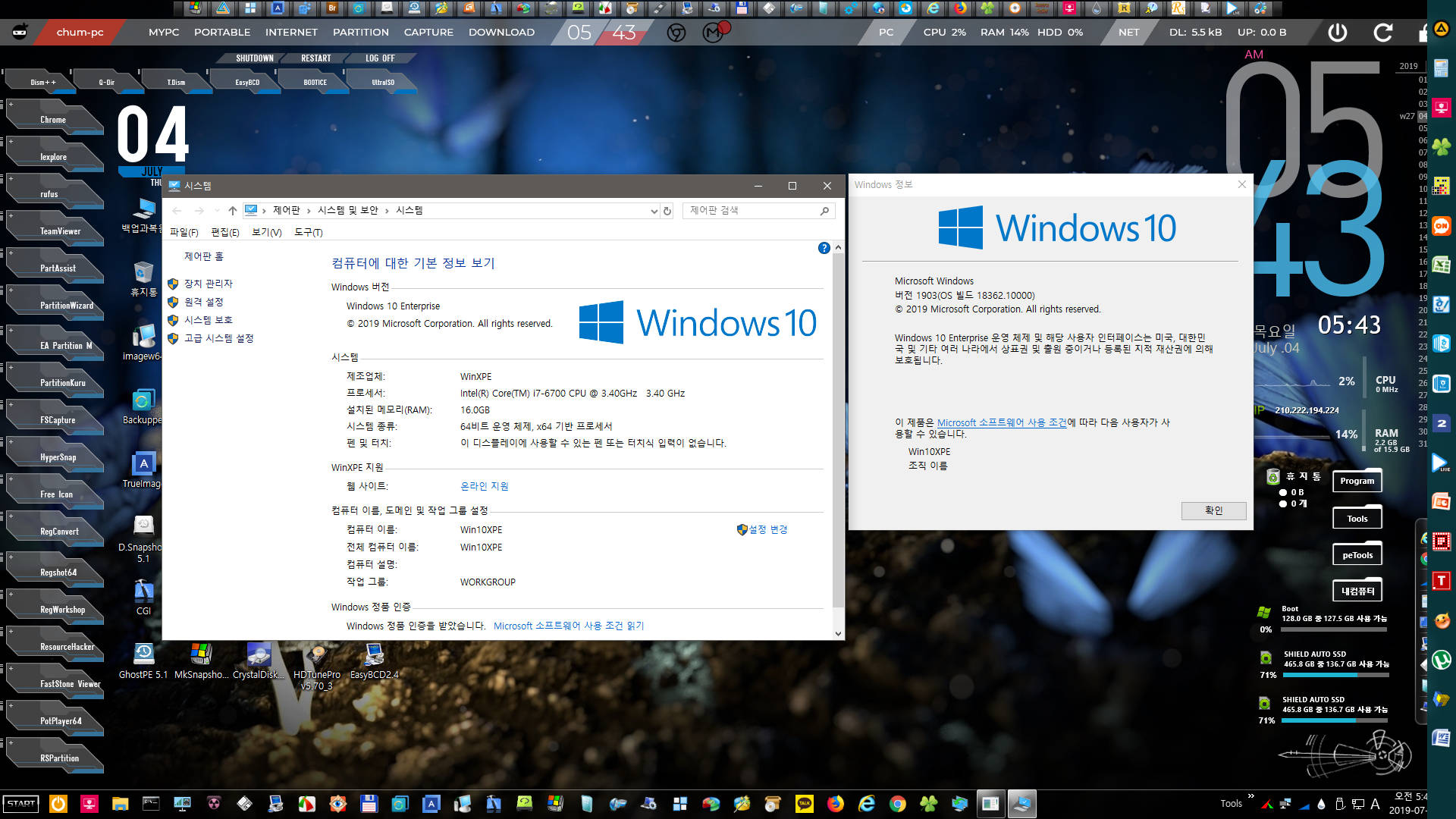Click the floppy disk icon on taskbar
The image size is (1456, 819).
[x=369, y=804]
